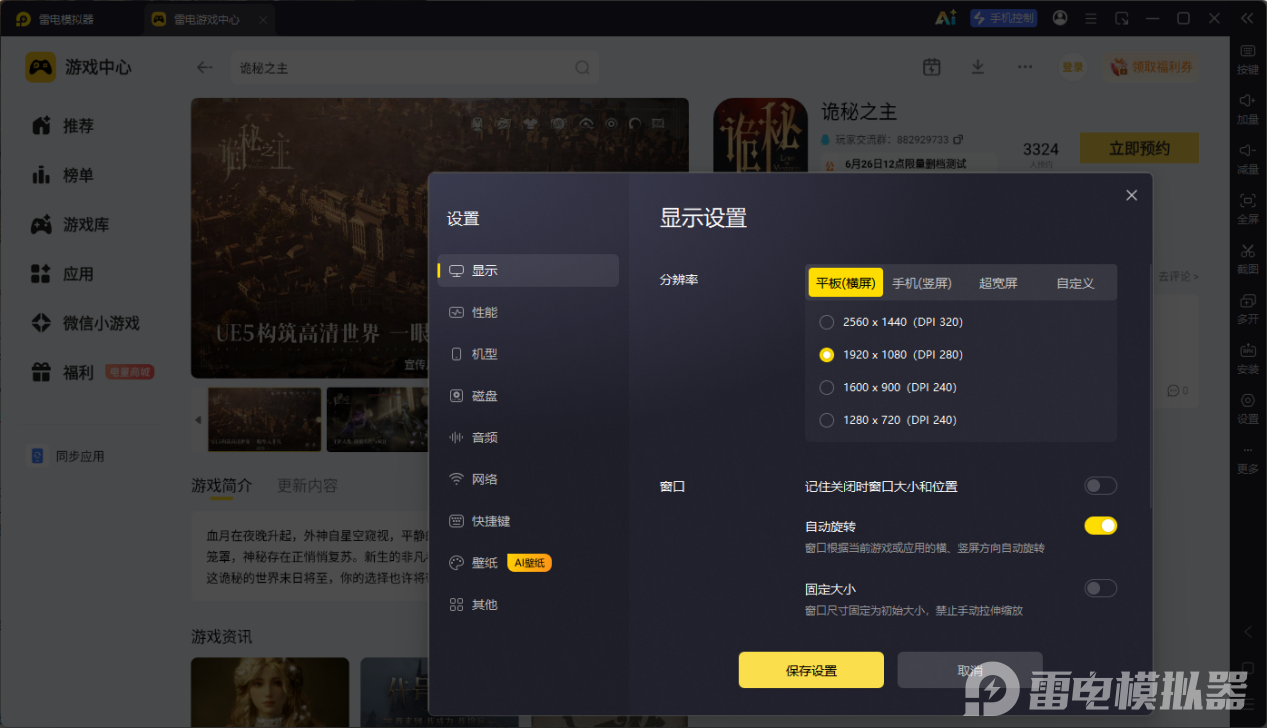The width and height of the screenshot is (1267, 728).
Task: Open the 显示 settings section
Action: [528, 270]
